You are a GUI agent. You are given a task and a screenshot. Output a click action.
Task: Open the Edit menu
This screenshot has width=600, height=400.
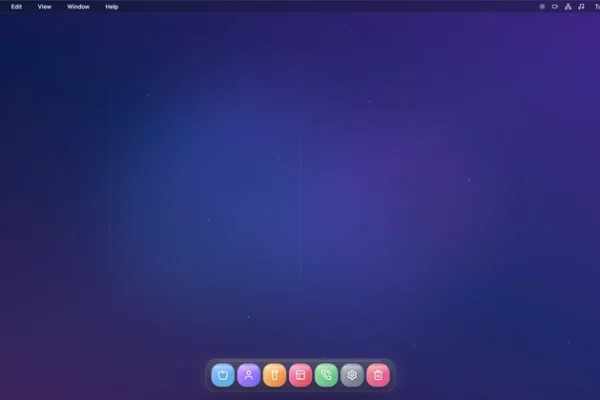[16, 6]
